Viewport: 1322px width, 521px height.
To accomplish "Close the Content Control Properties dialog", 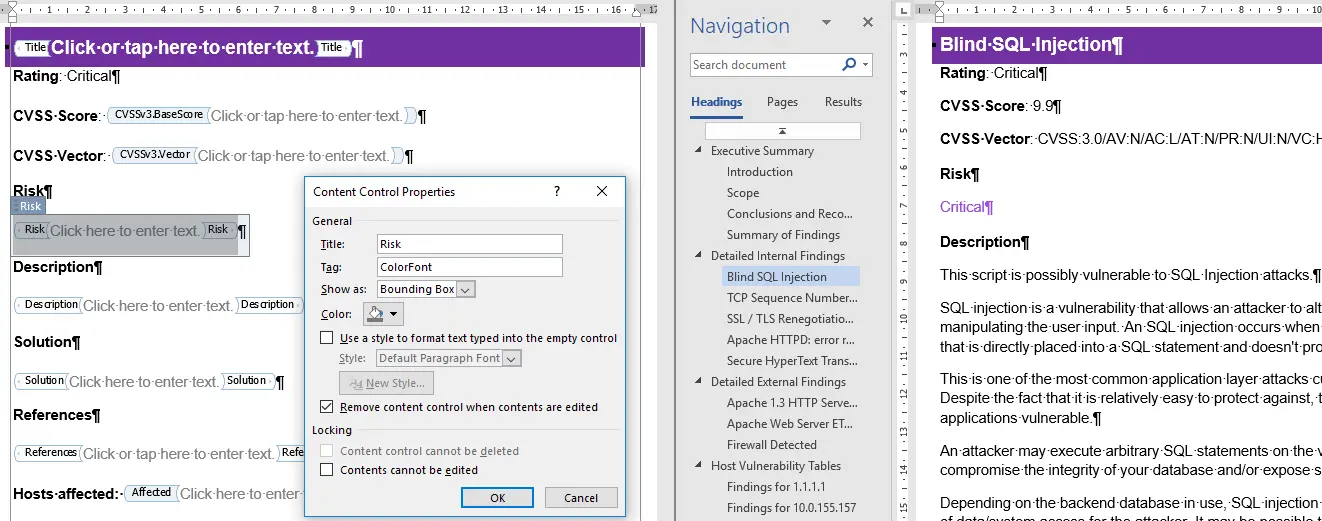I will click(x=602, y=191).
